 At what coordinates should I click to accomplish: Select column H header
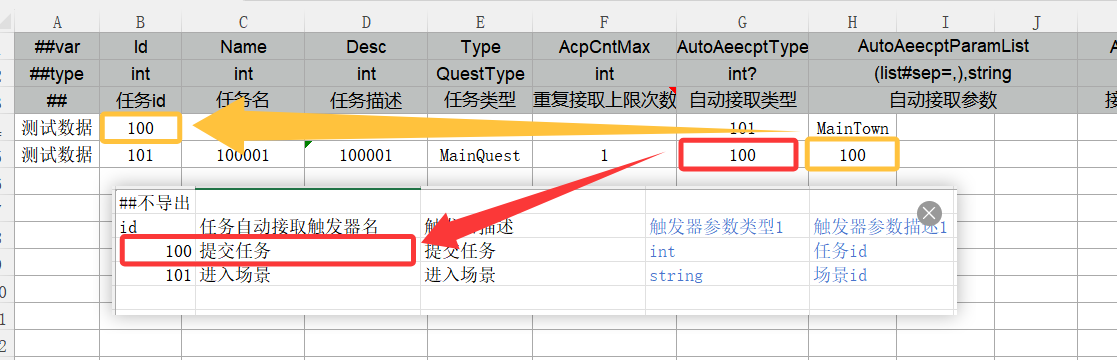(853, 23)
